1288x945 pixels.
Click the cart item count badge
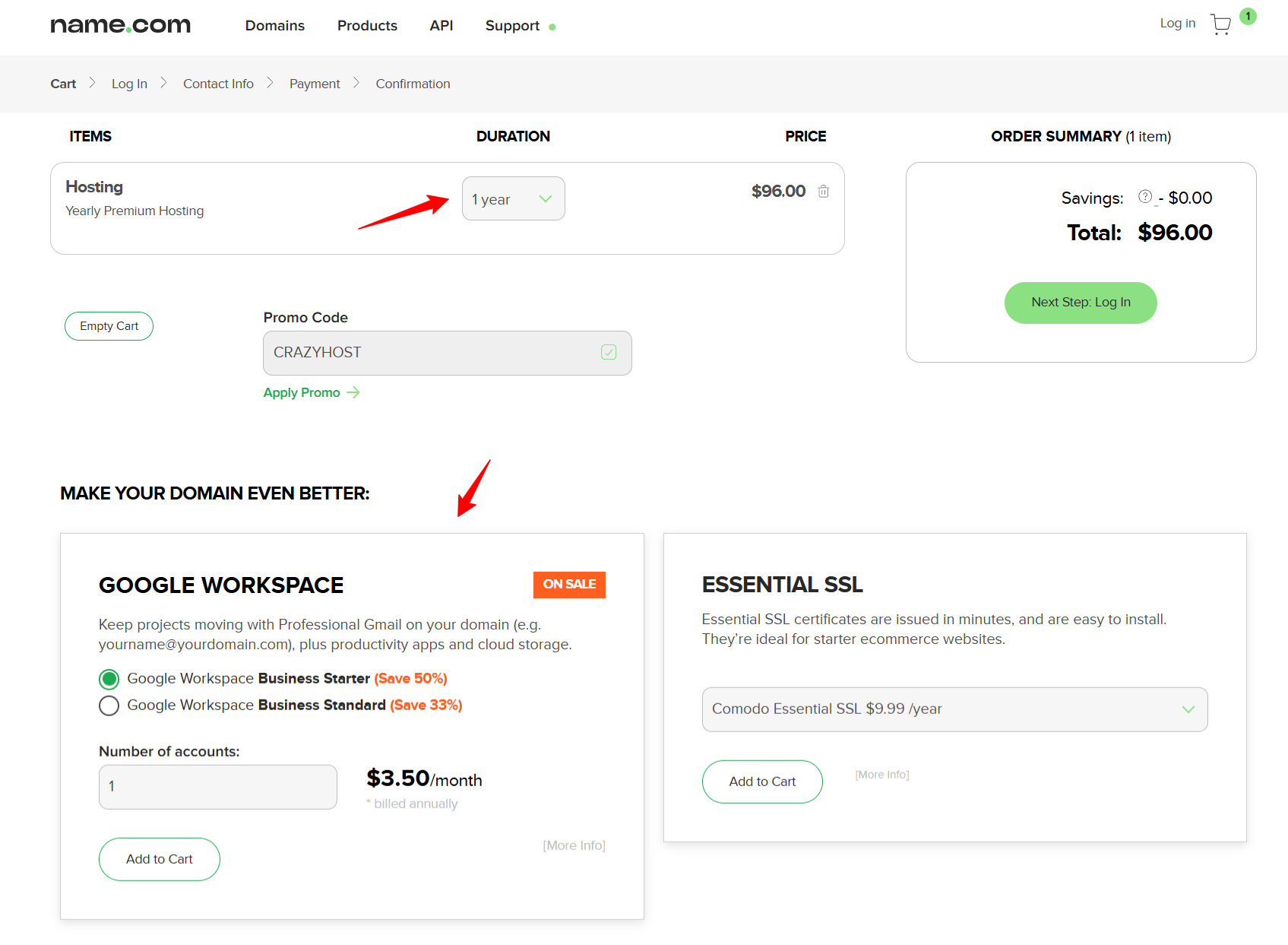point(1248,16)
